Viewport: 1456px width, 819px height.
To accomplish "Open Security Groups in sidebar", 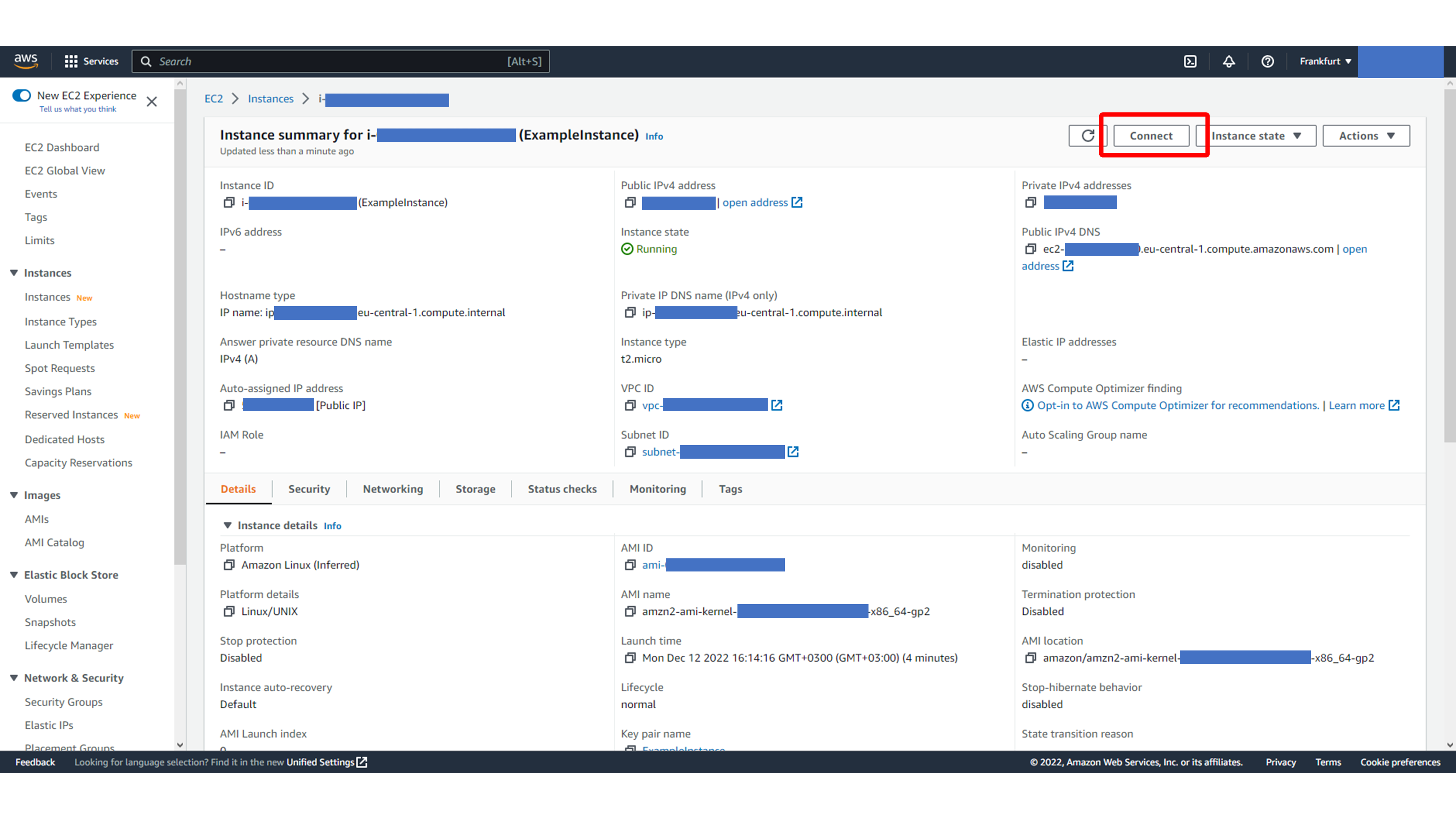I will 64,702.
